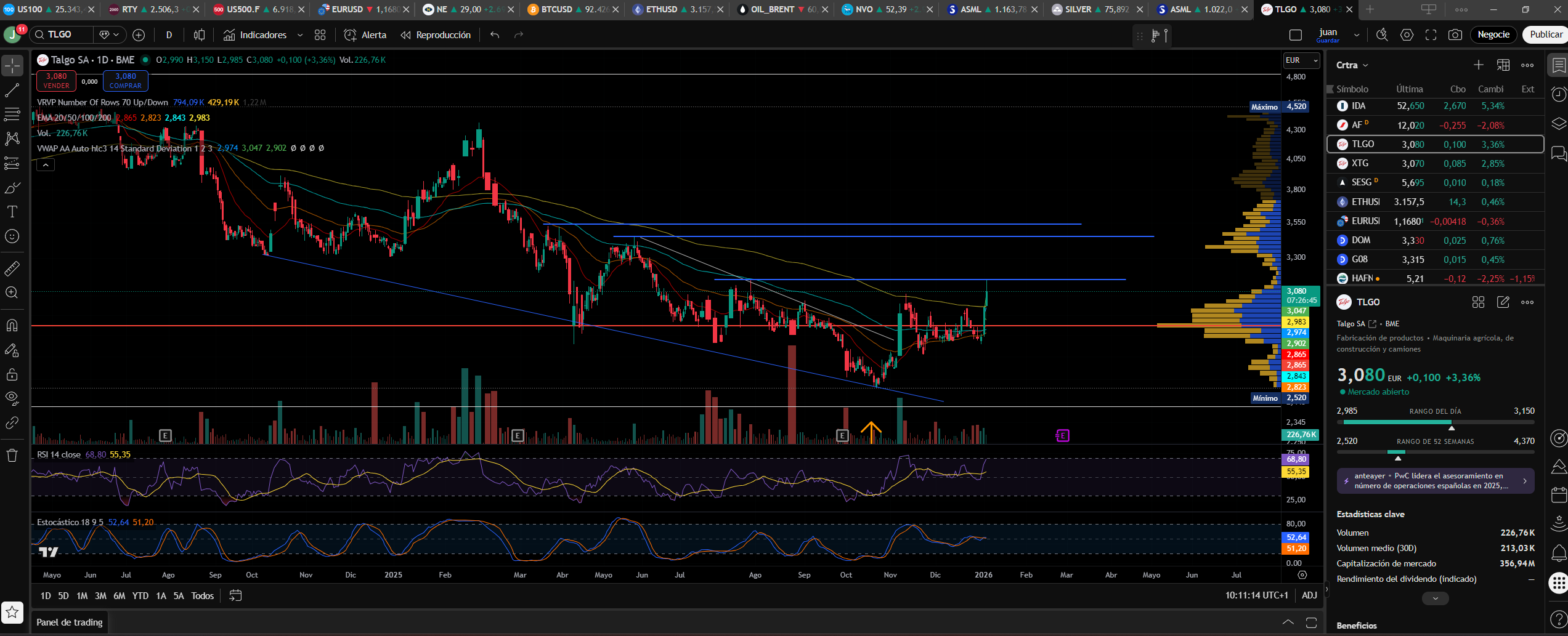Open the emoji sticker tool

[12, 236]
